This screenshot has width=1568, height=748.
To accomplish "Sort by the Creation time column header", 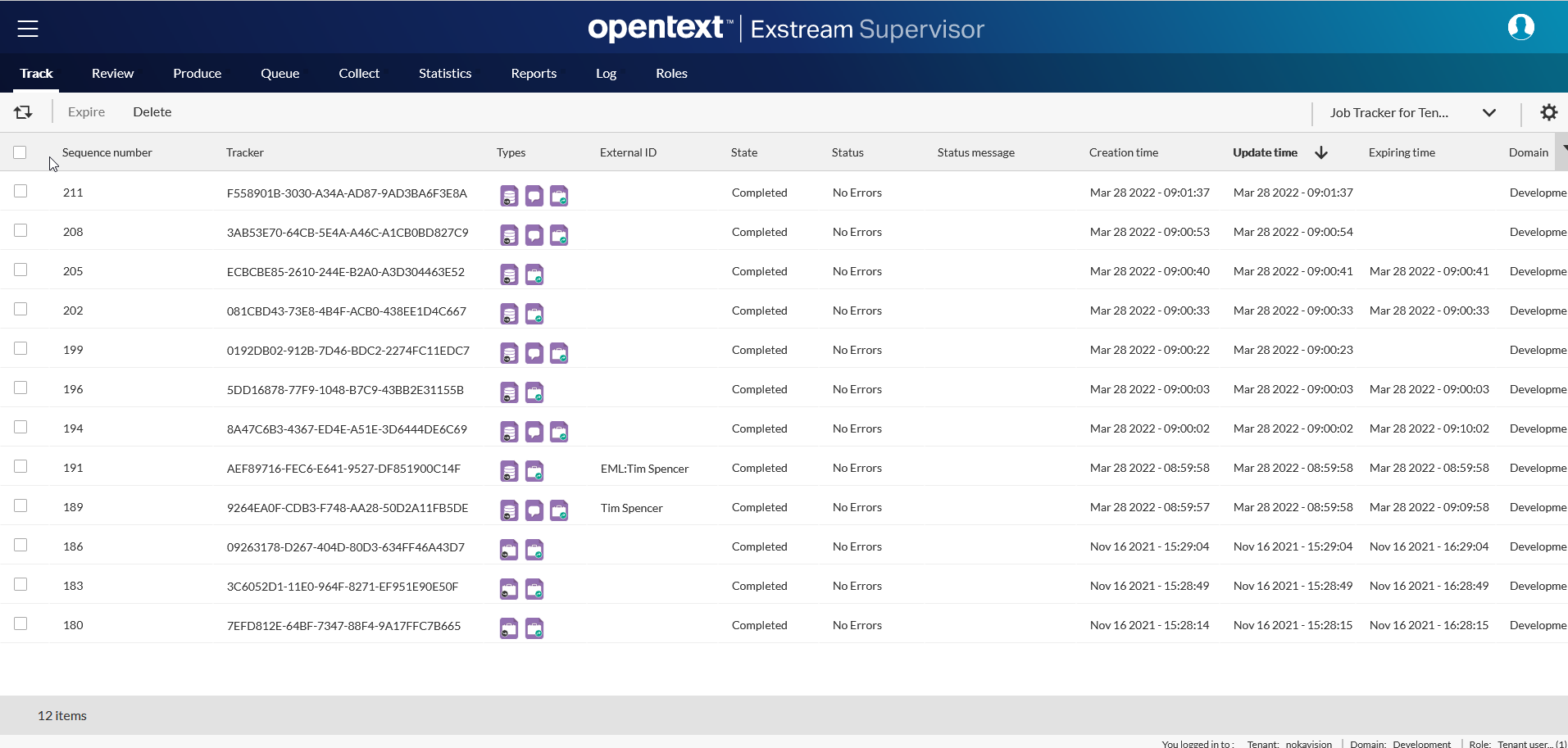I will tap(1123, 152).
